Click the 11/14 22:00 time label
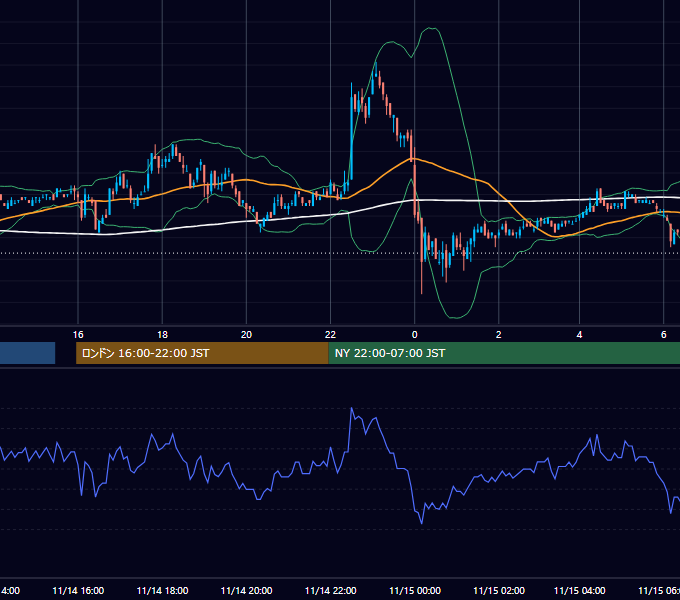Image resolution: width=680 pixels, height=600 pixels. (330, 591)
